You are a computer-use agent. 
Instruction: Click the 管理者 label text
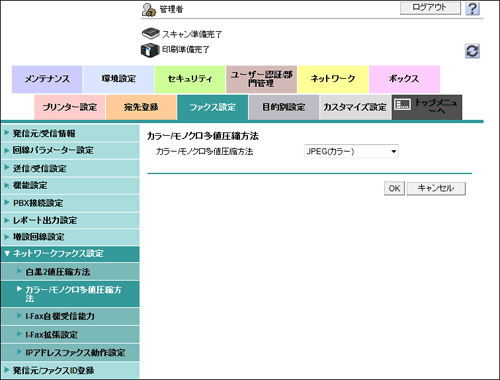[x=171, y=9]
